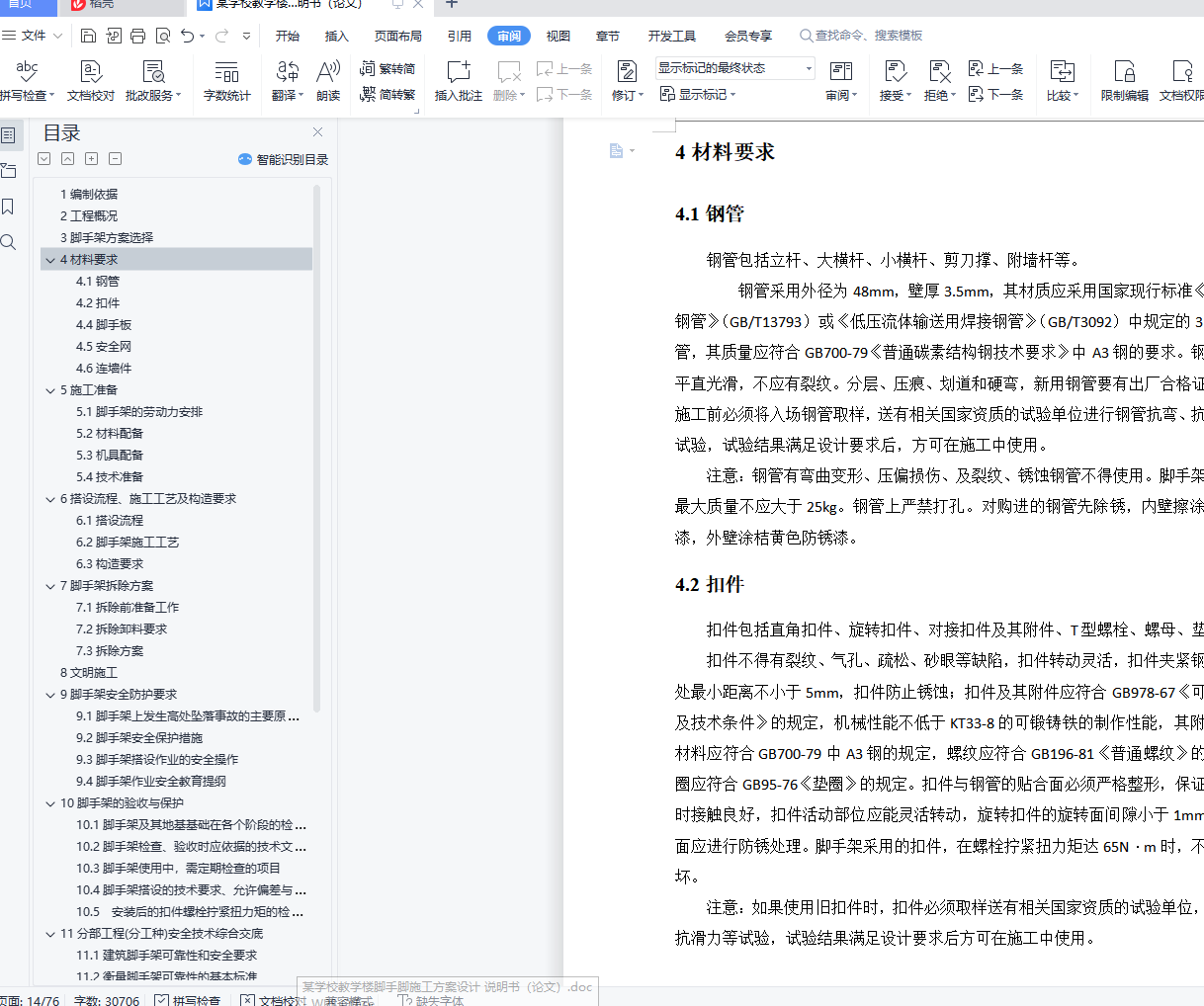Click the page count 14/76 in status bar

[30, 1000]
